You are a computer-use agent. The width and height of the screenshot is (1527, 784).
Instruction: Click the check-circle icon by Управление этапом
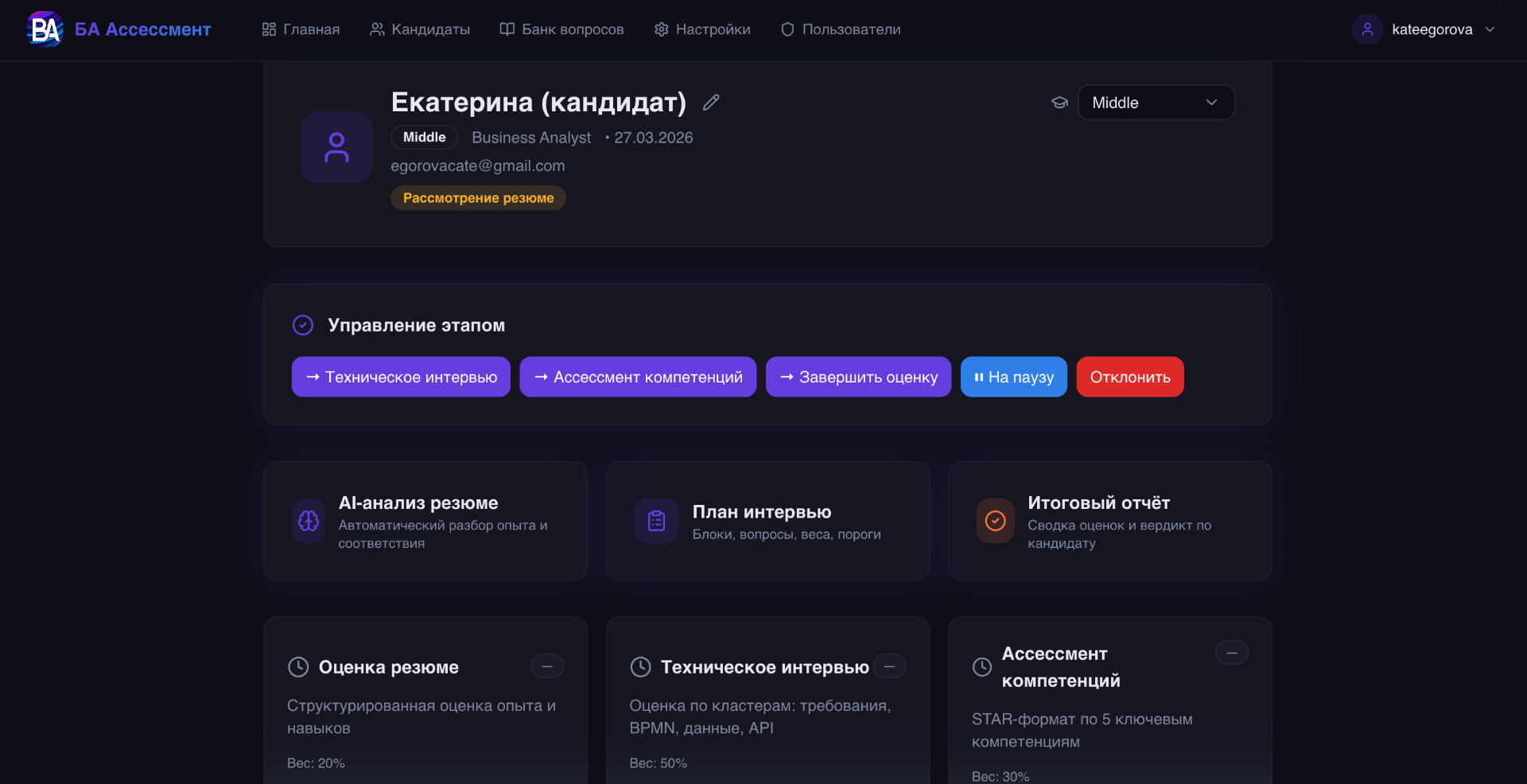click(x=303, y=325)
